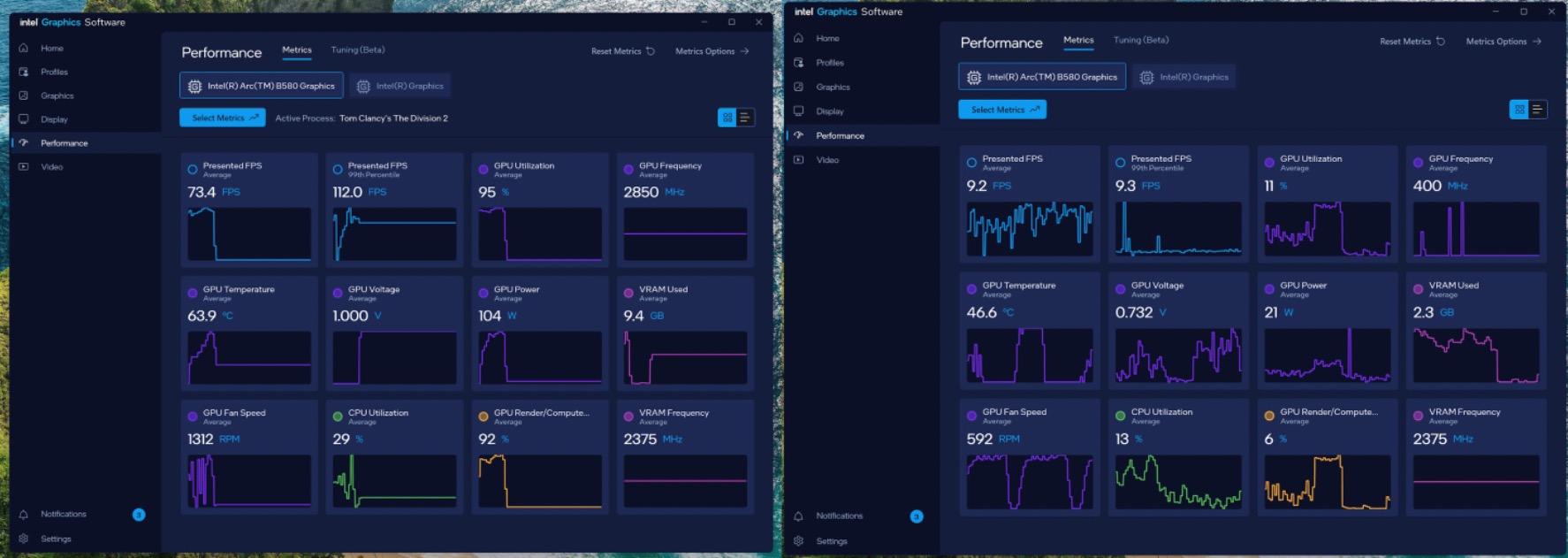Click GPU Fan Speed 1312 RPM card
This screenshot has height=558, width=1568.
pos(249,457)
